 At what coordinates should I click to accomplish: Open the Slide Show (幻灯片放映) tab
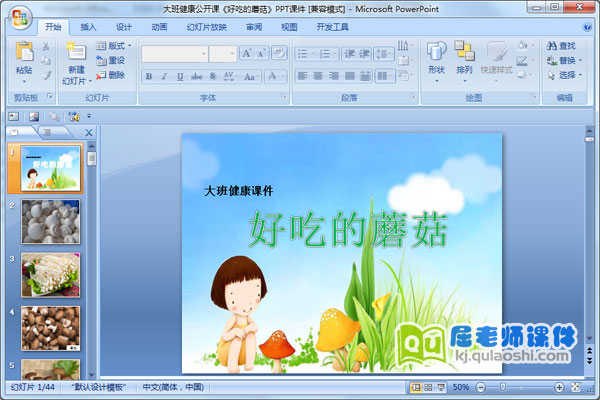207,27
